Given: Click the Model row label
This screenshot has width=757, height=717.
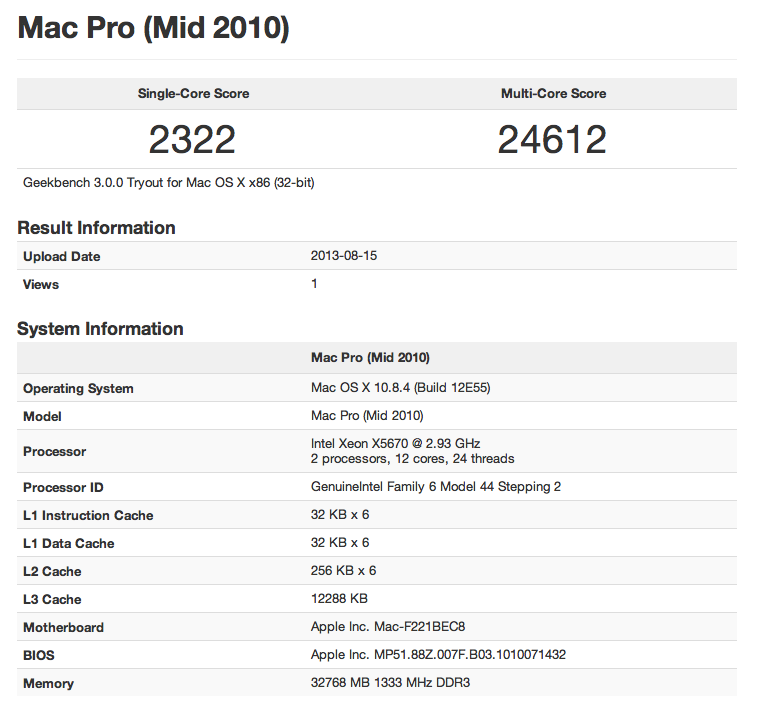Looking at the screenshot, I should click(x=42, y=417).
